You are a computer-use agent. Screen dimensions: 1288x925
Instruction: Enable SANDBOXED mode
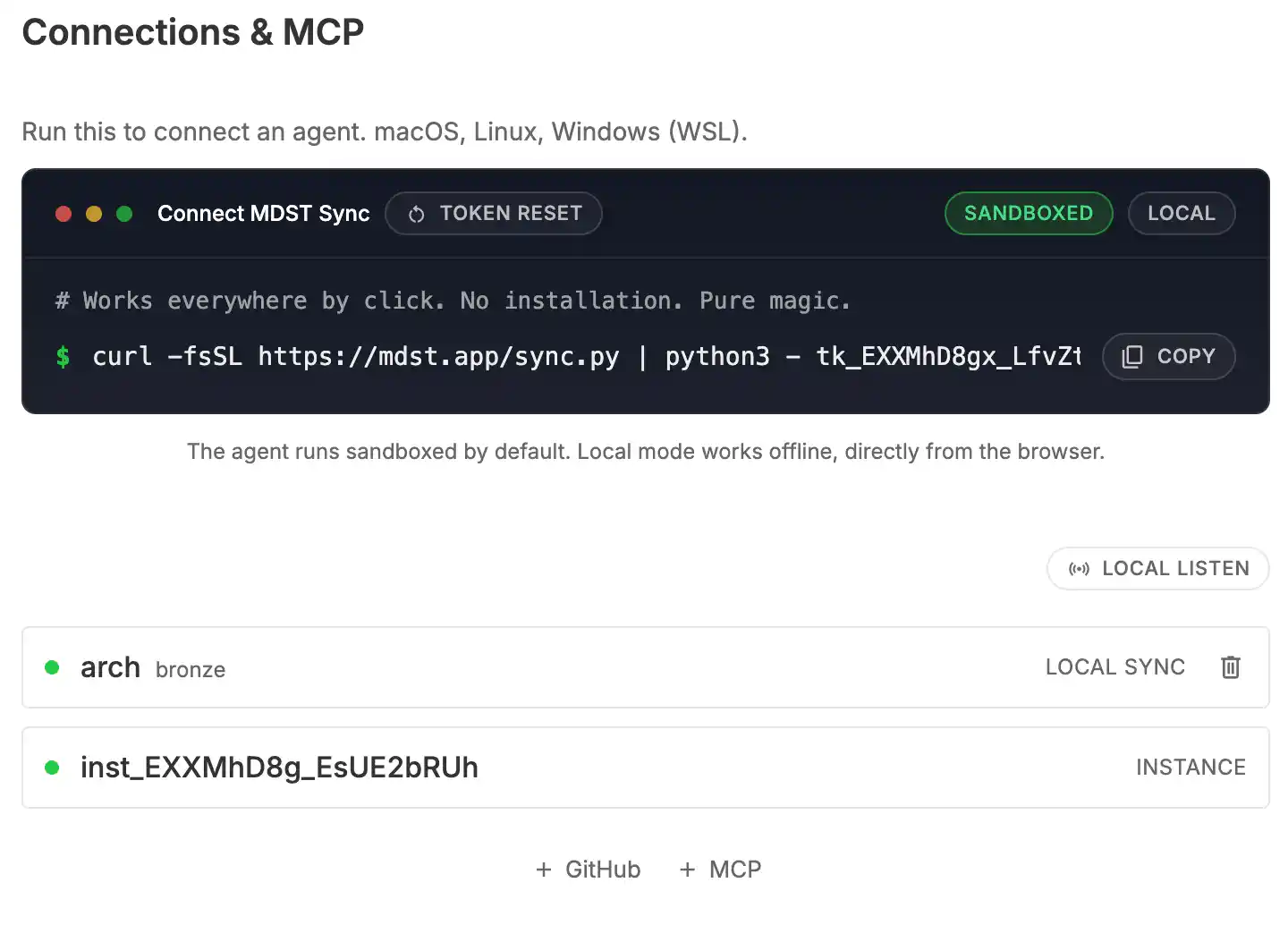(1029, 213)
